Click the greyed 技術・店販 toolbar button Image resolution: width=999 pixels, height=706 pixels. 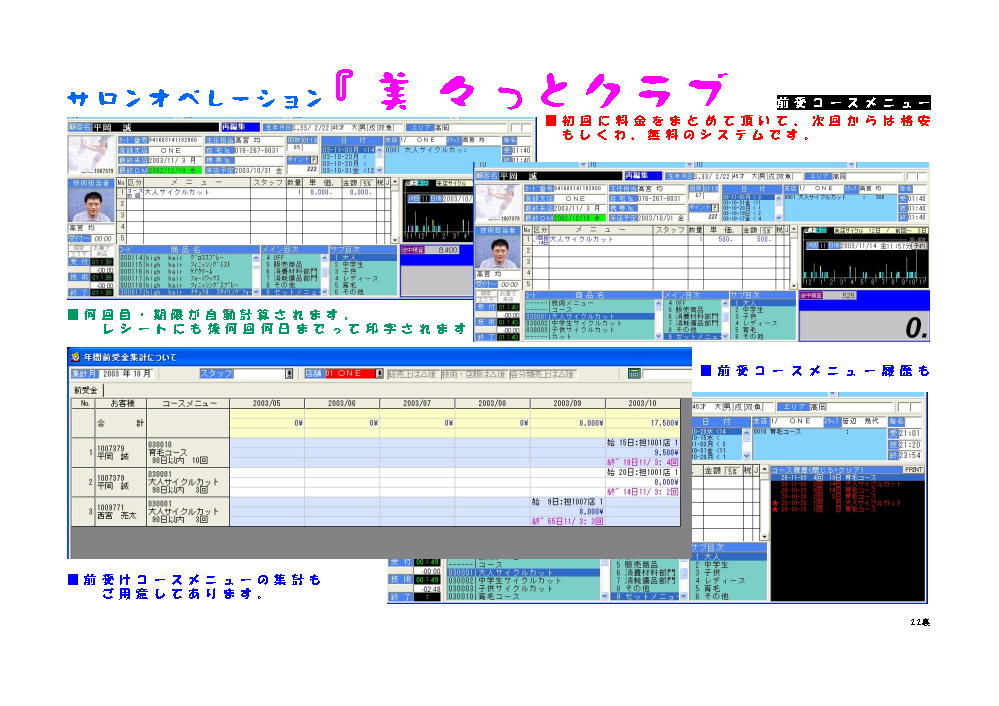coord(473,374)
